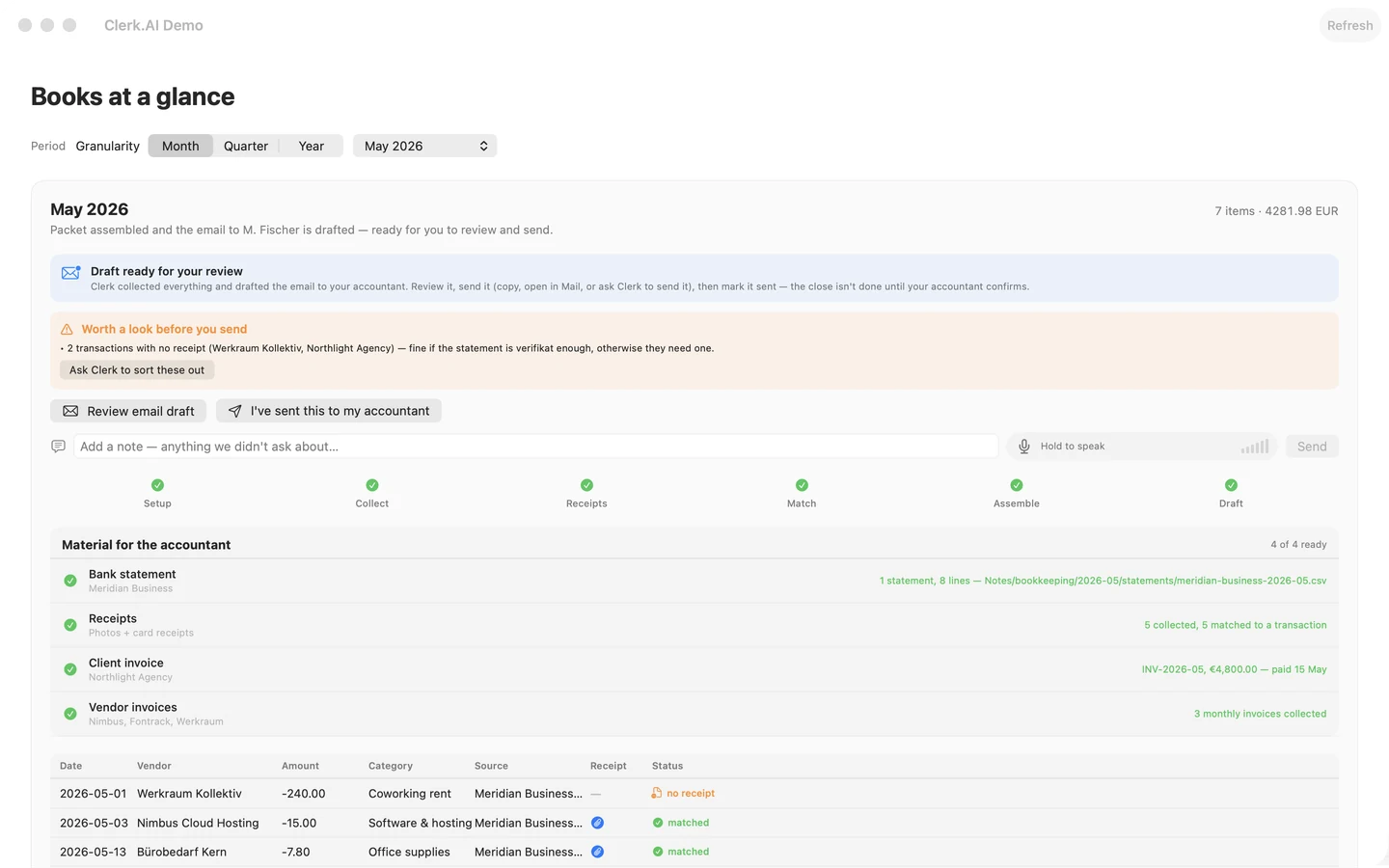Click the microphone icon in Hold to speak
Viewport: 1389px width, 868px height.
(1024, 447)
